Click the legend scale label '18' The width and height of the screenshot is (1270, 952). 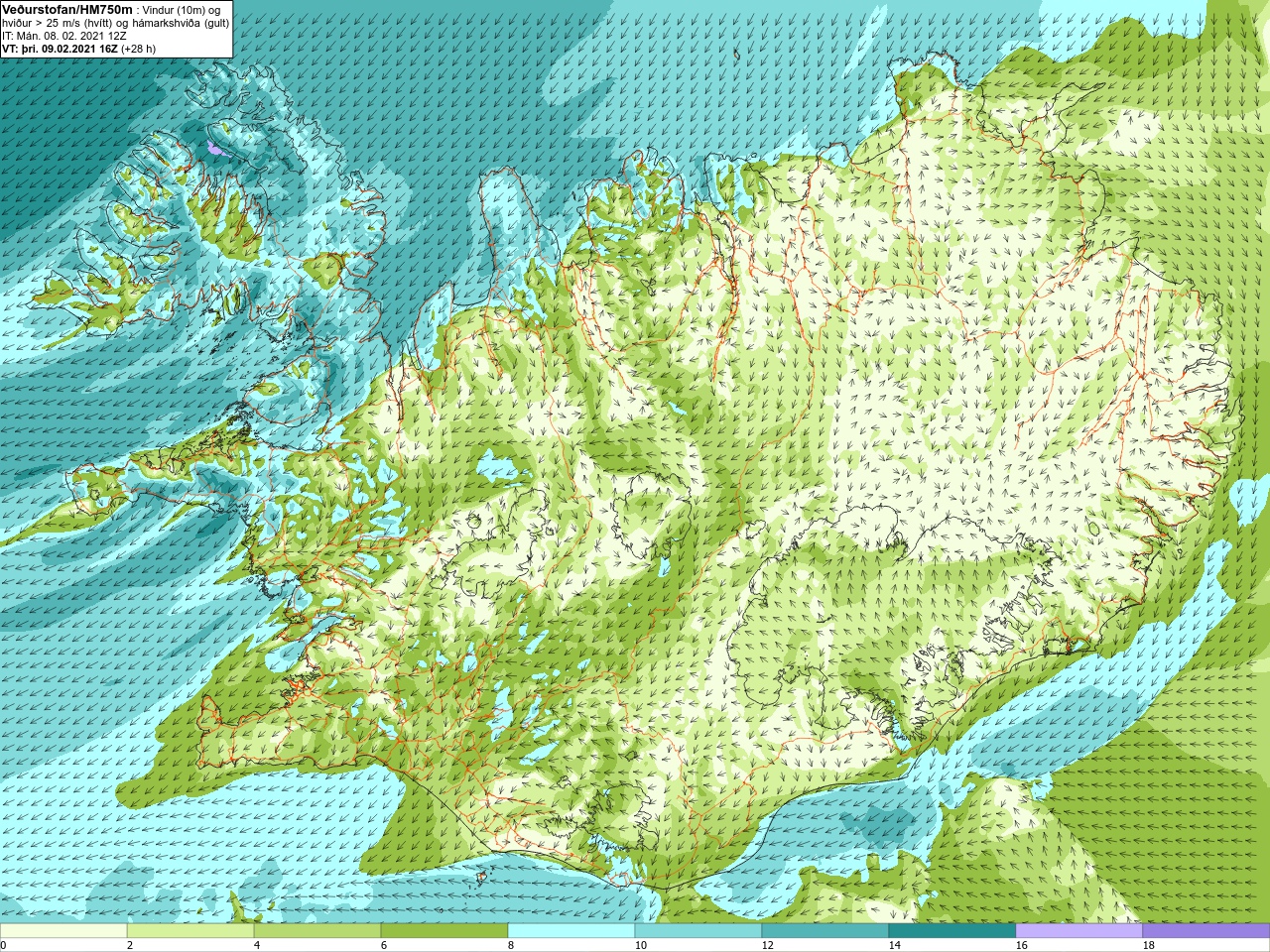(x=1148, y=945)
